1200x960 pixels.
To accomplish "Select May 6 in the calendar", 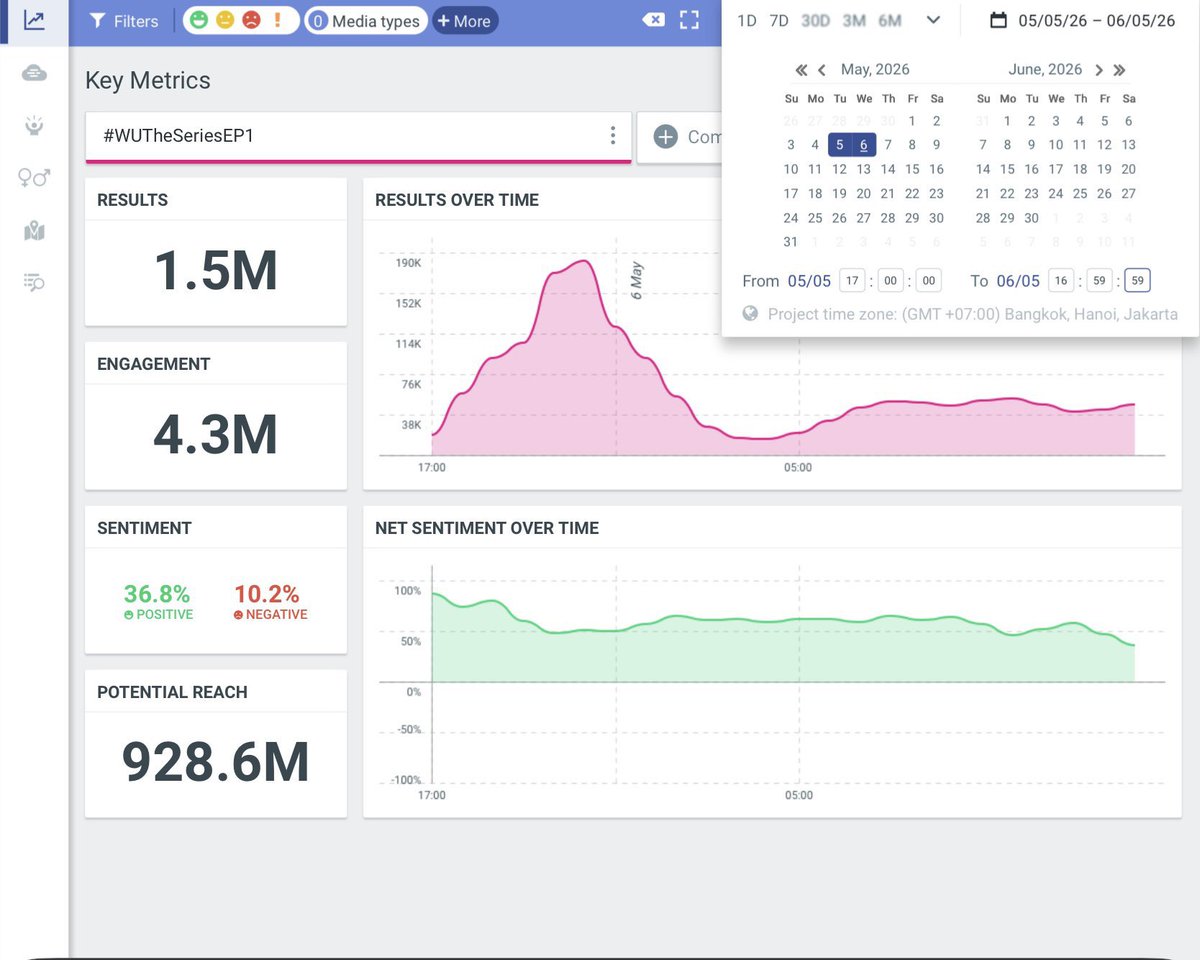I will click(x=864, y=145).
